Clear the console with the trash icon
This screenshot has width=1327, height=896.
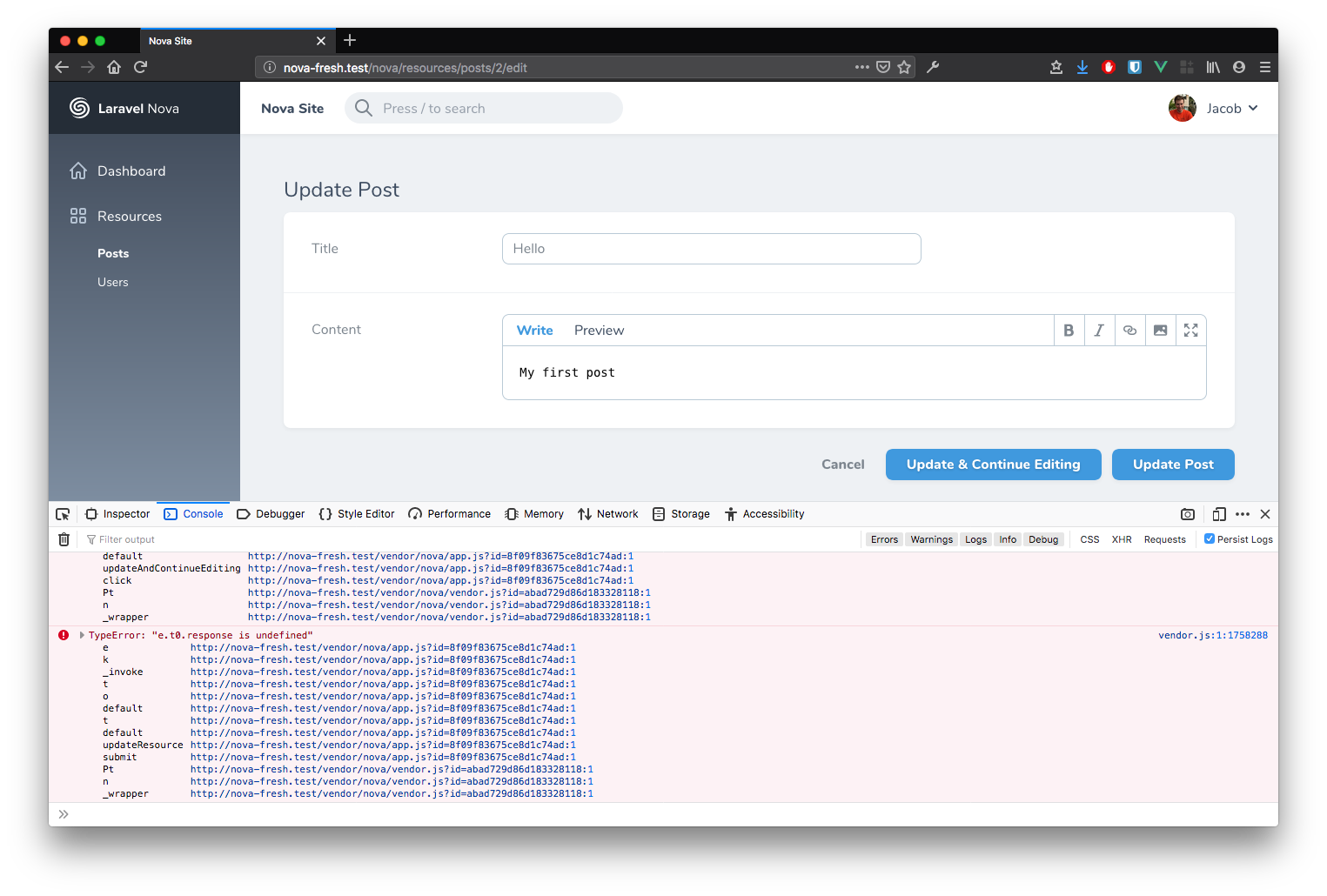tap(64, 539)
